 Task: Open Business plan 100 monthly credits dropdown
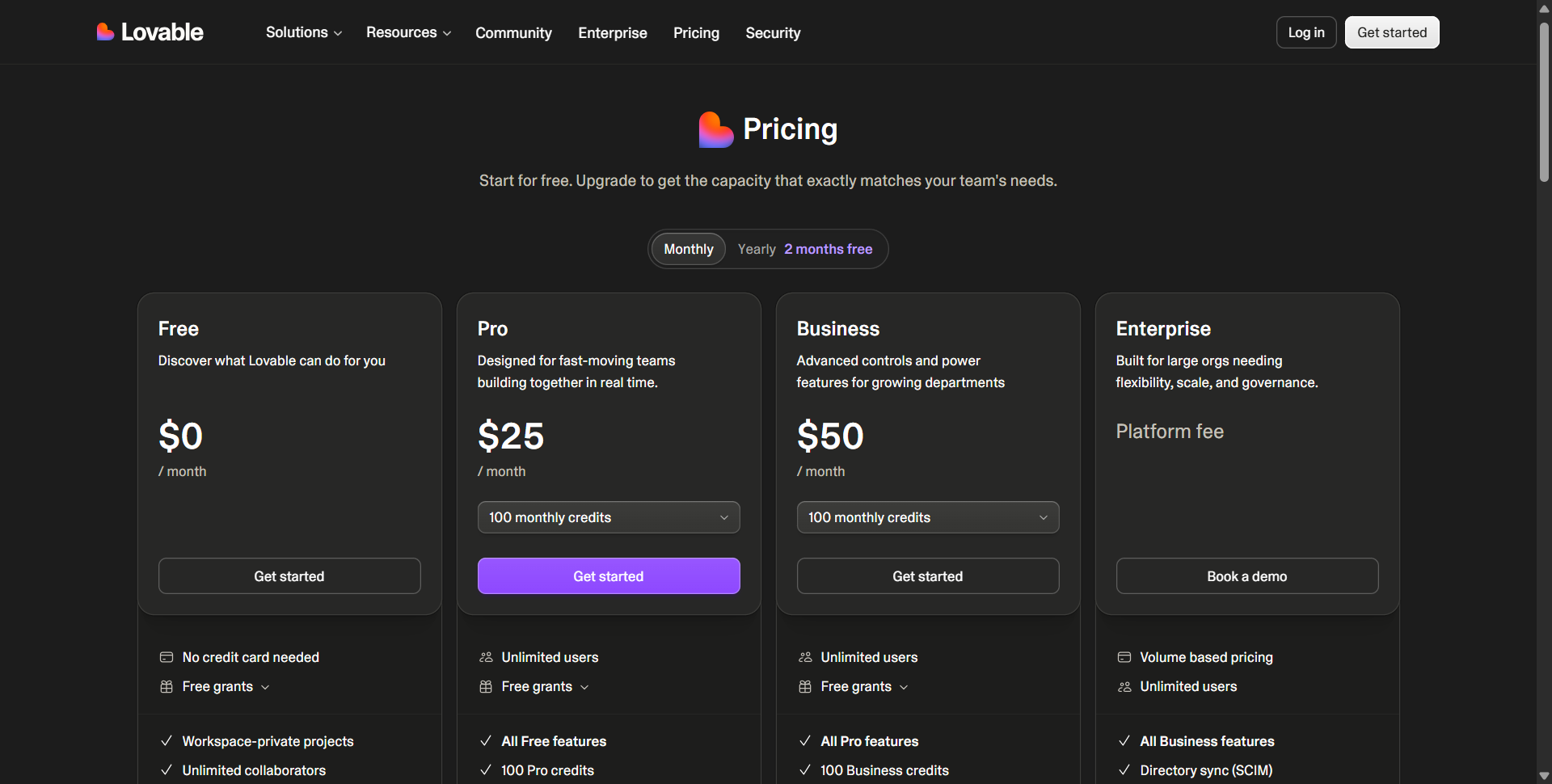pyautogui.click(x=928, y=517)
